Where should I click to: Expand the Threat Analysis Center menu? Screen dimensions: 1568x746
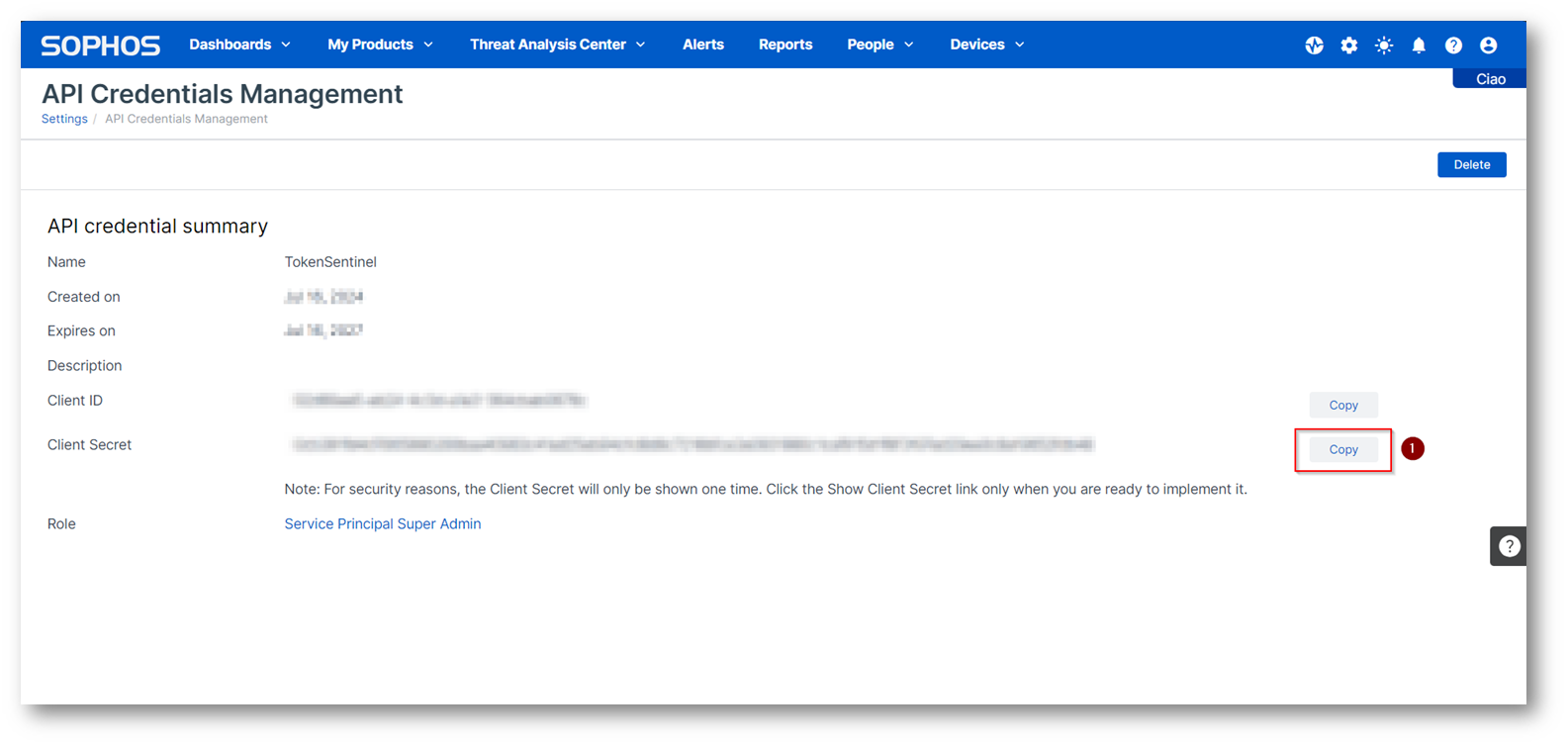coord(558,45)
